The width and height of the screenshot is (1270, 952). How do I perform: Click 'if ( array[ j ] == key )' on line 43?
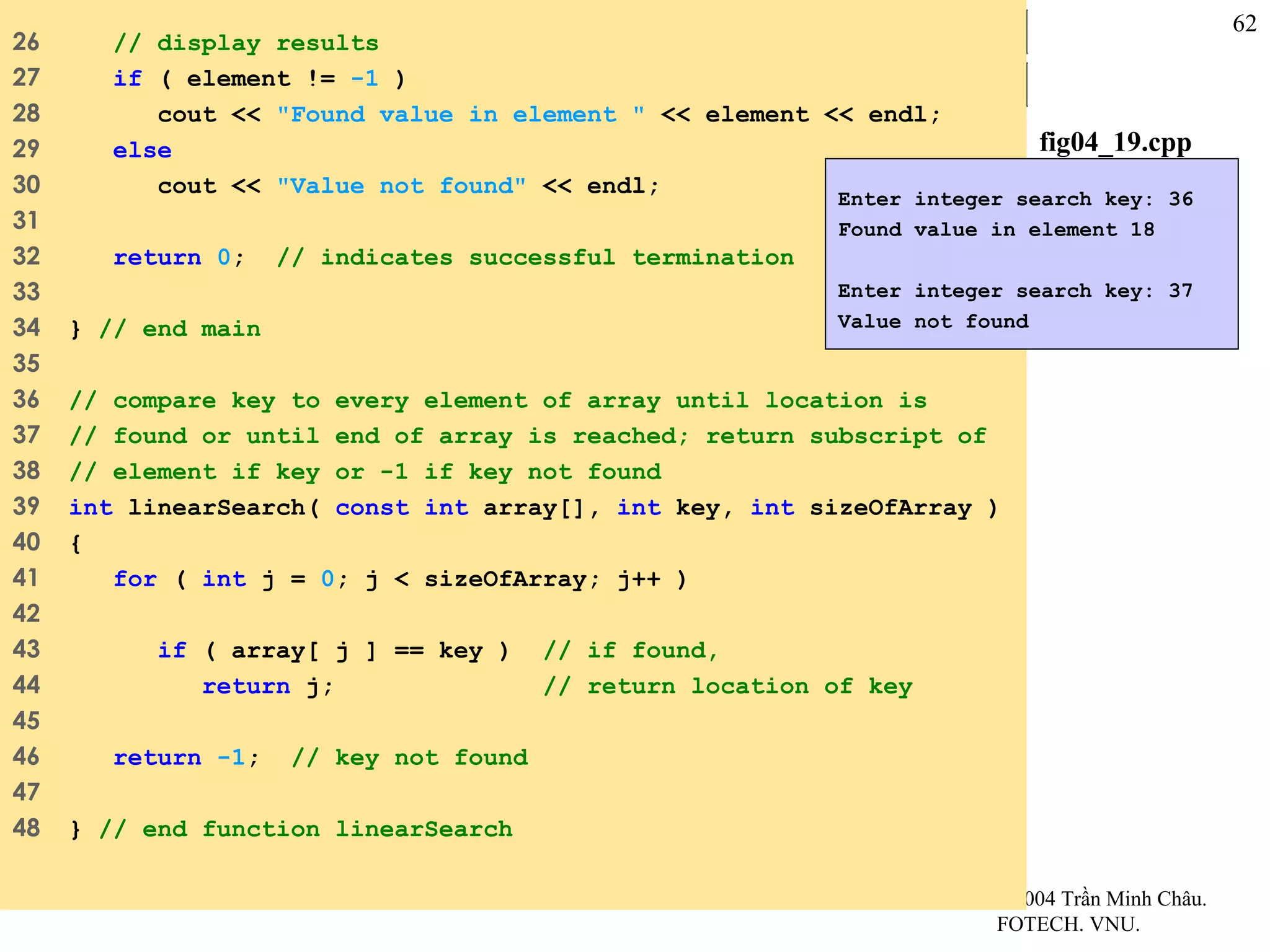point(333,651)
